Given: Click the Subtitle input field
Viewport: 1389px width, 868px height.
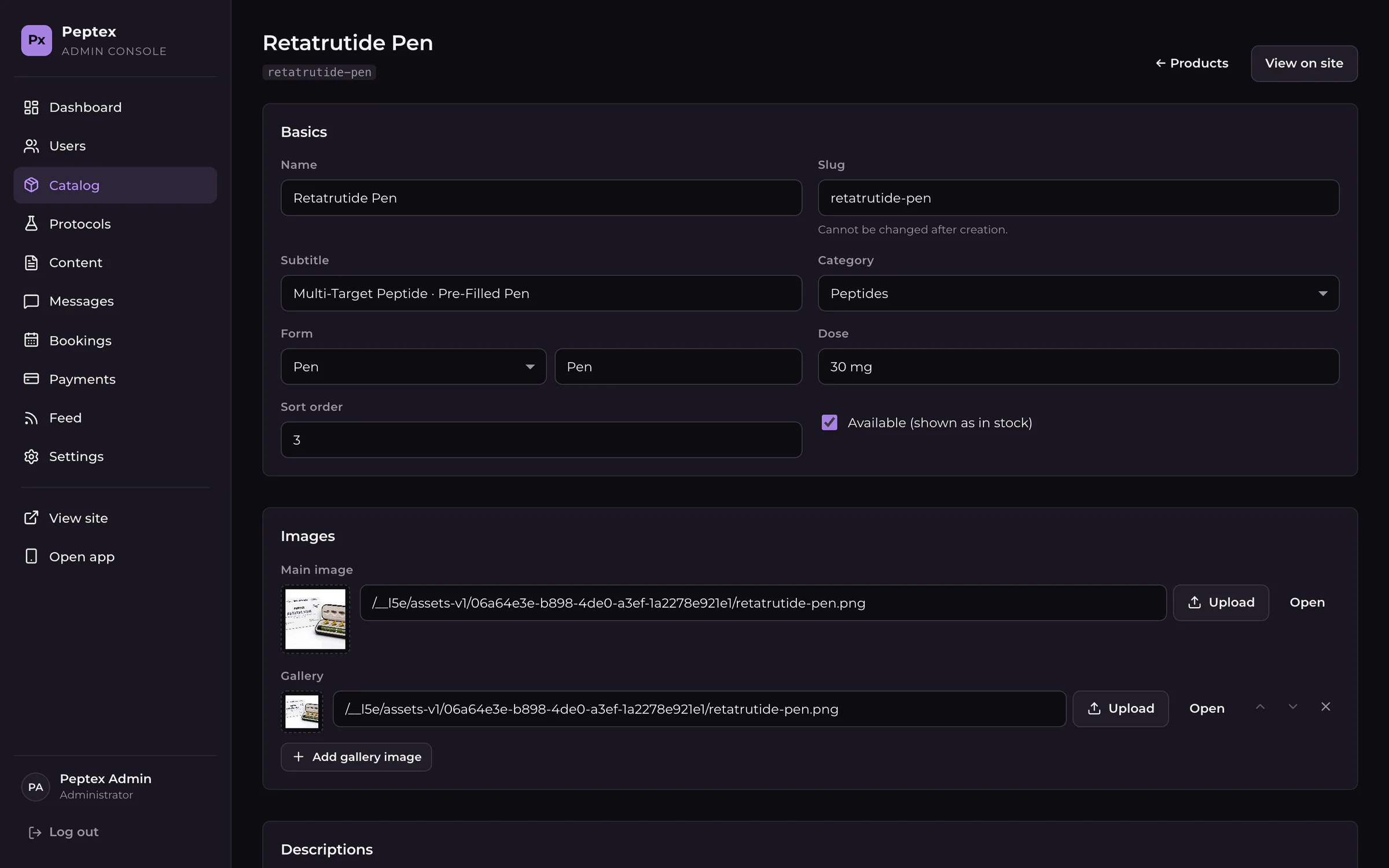Looking at the screenshot, I should tap(541, 293).
